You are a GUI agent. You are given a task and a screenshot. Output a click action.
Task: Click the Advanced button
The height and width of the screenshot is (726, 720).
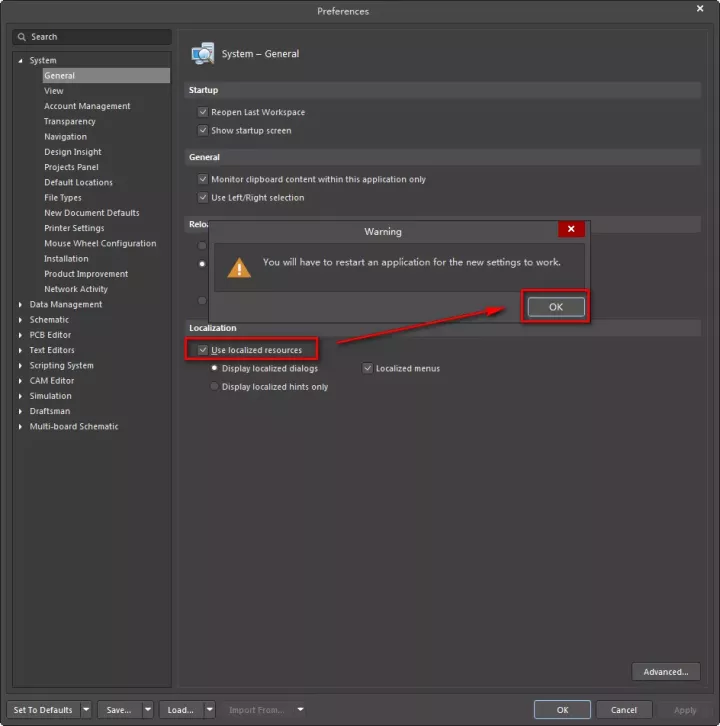[x=665, y=672]
